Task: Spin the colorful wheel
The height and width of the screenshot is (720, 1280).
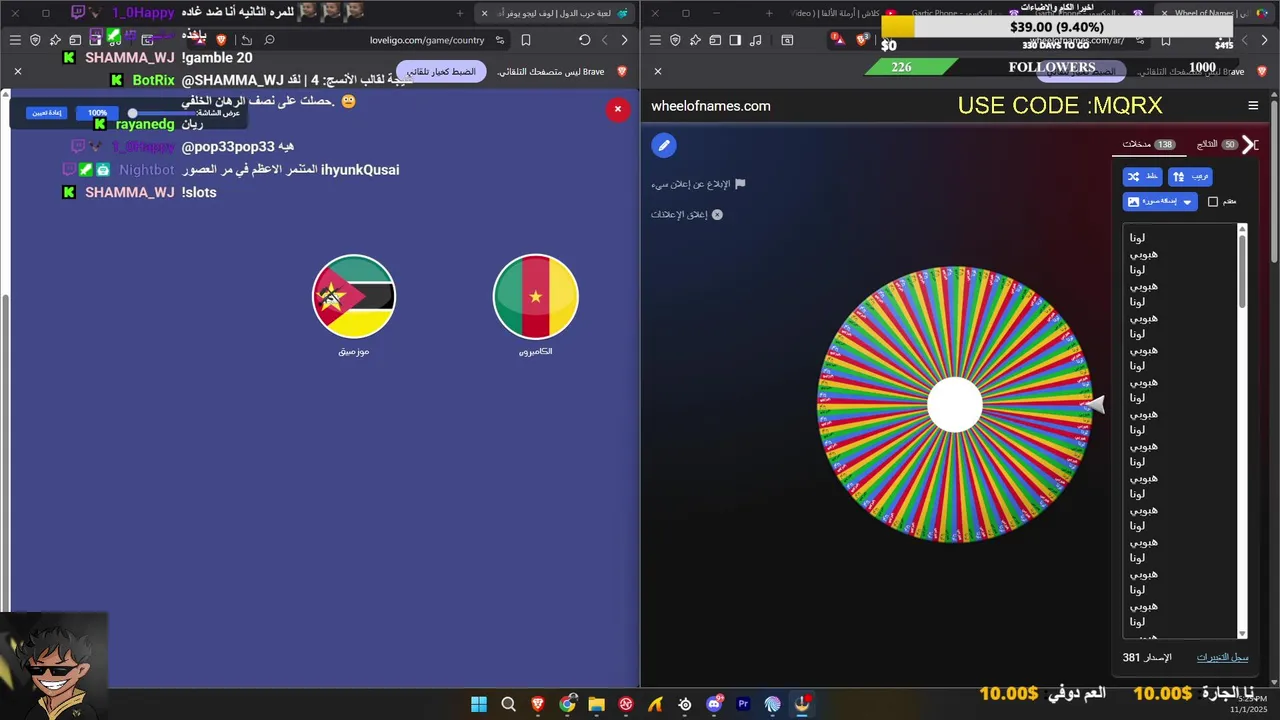Action: [955, 405]
